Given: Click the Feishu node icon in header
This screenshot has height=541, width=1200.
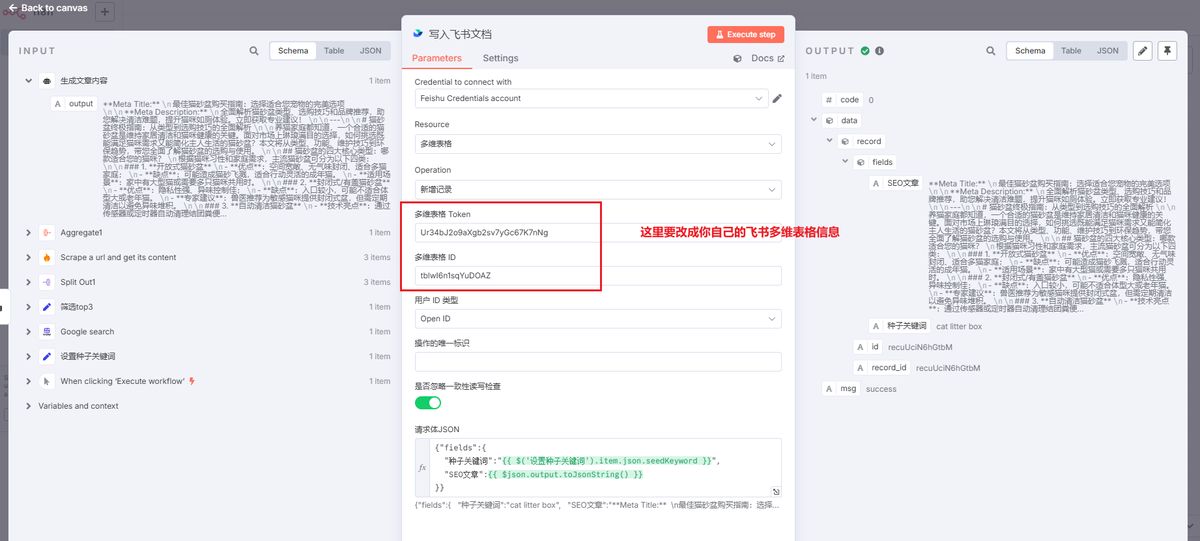Looking at the screenshot, I should coord(419,33).
